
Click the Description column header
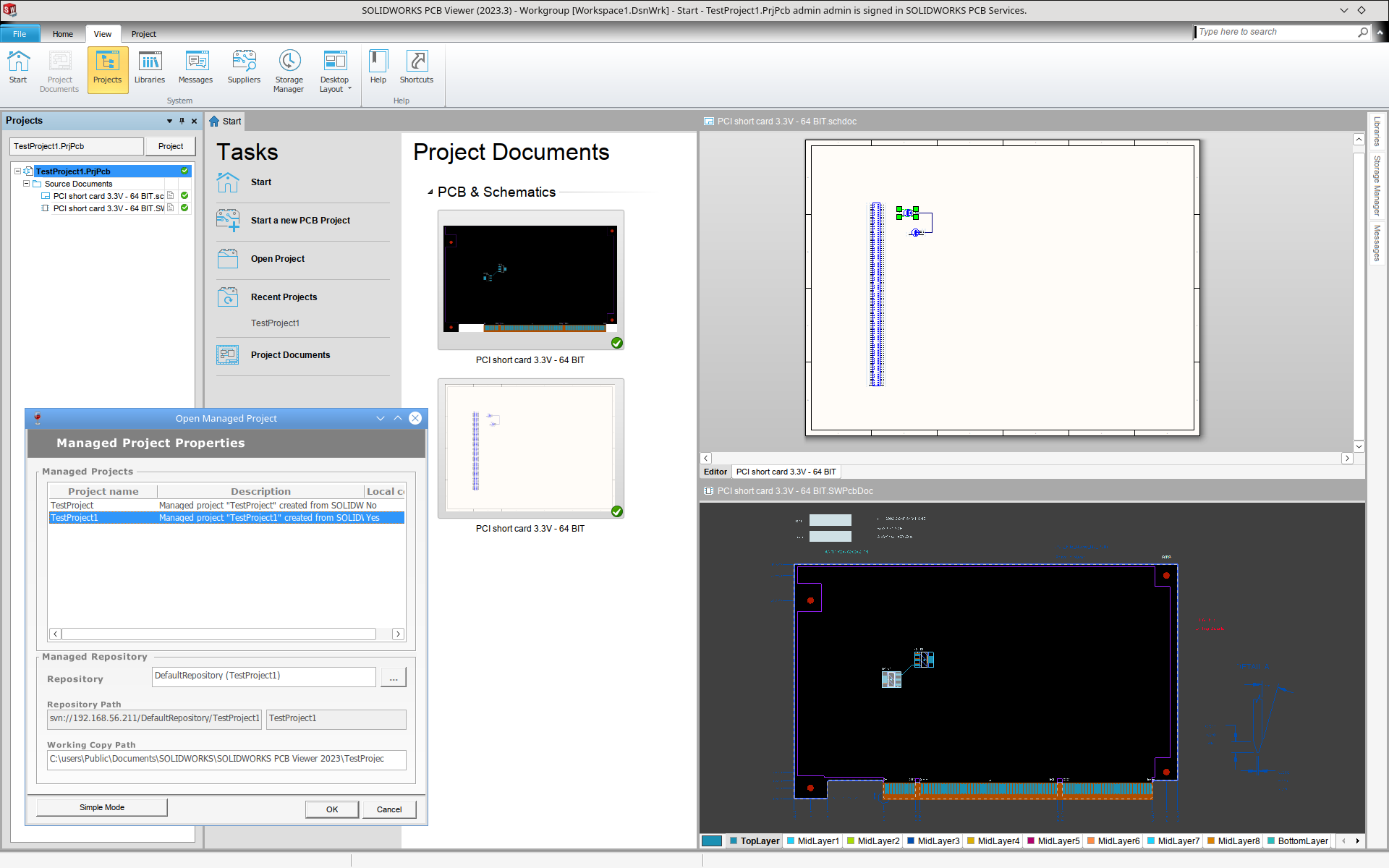[x=260, y=491]
